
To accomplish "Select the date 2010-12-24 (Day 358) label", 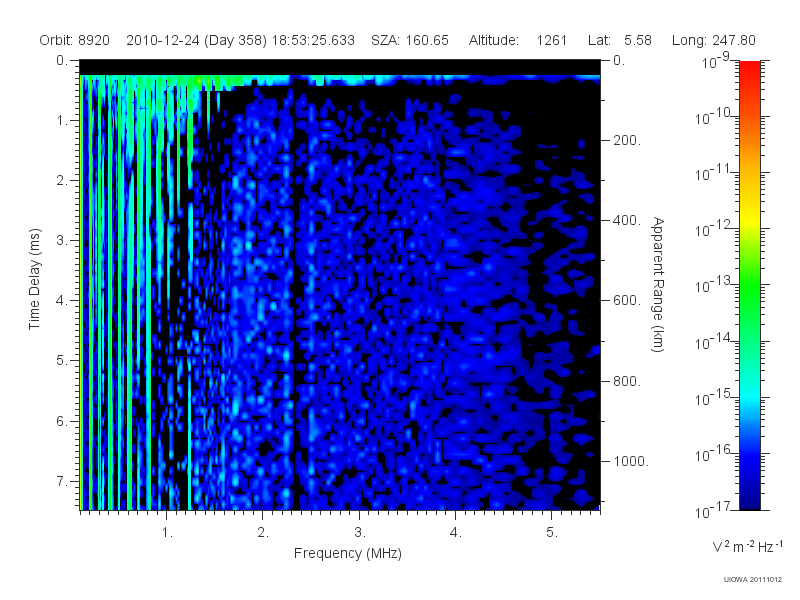I will pyautogui.click(x=196, y=40).
